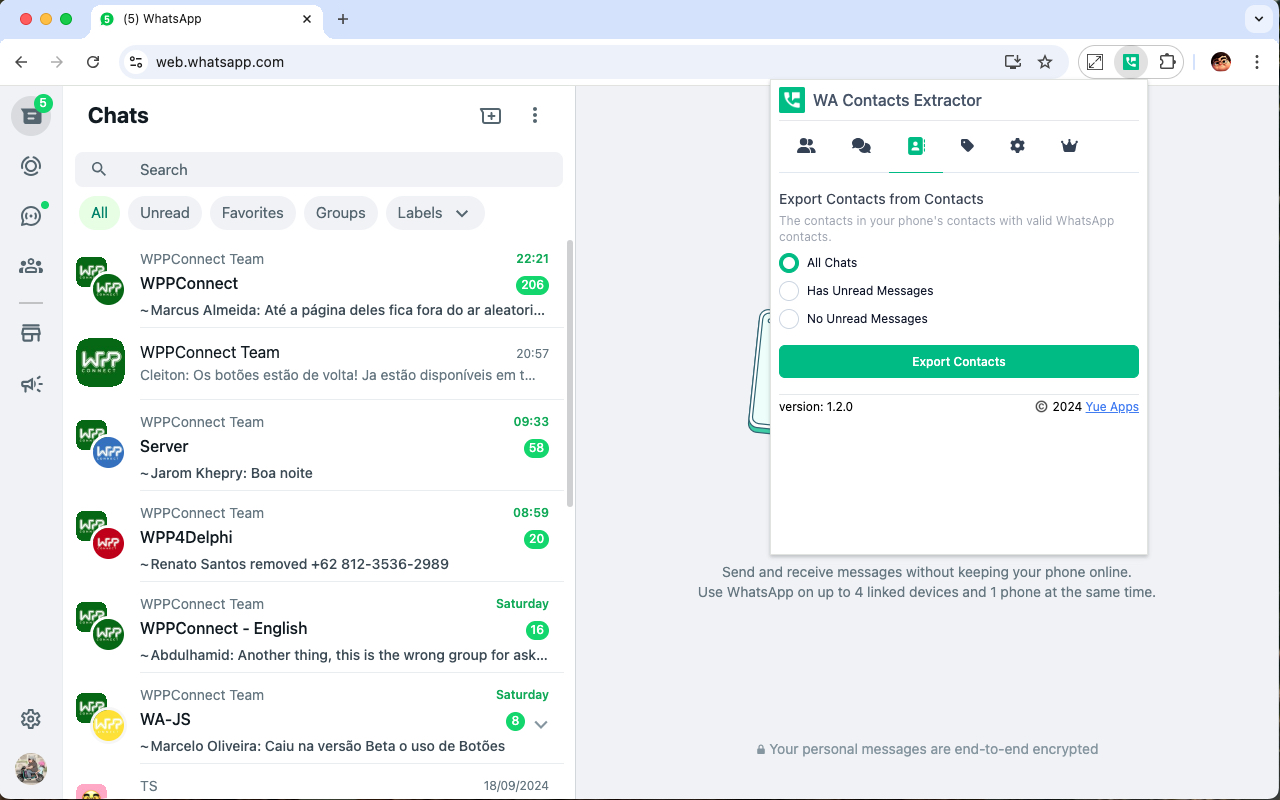Open the Extensions puzzle icon
This screenshot has height=800, width=1280.
click(x=1167, y=62)
